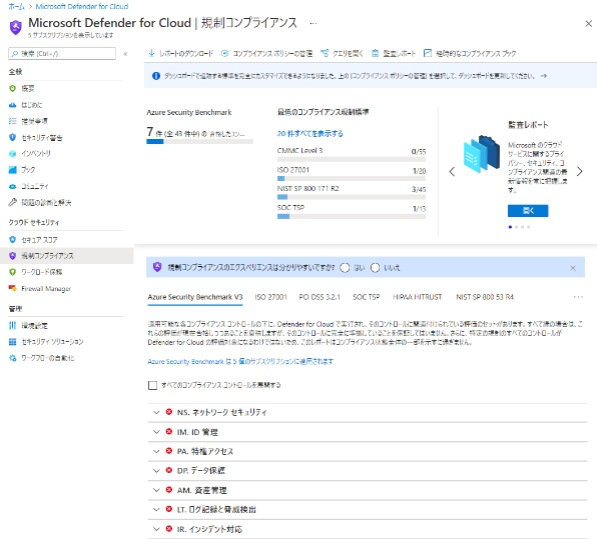Focus the 検索 (Ctrl+/) search field
The width and height of the screenshot is (597, 539).
pyautogui.click(x=62, y=54)
